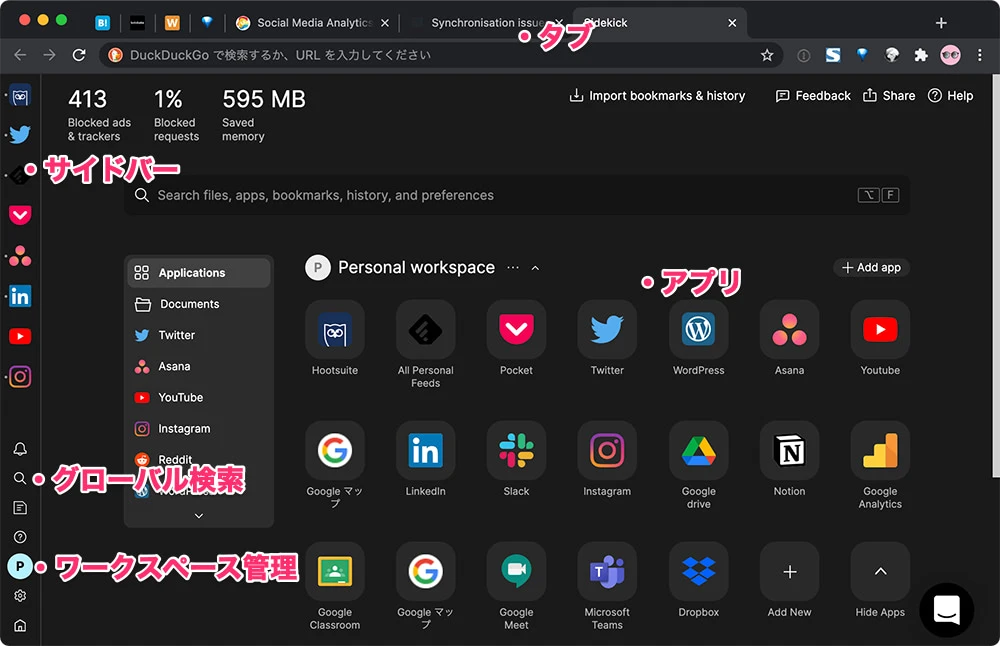1000x646 pixels.
Task: Open Personal workspace three-dot menu
Action: [513, 268]
